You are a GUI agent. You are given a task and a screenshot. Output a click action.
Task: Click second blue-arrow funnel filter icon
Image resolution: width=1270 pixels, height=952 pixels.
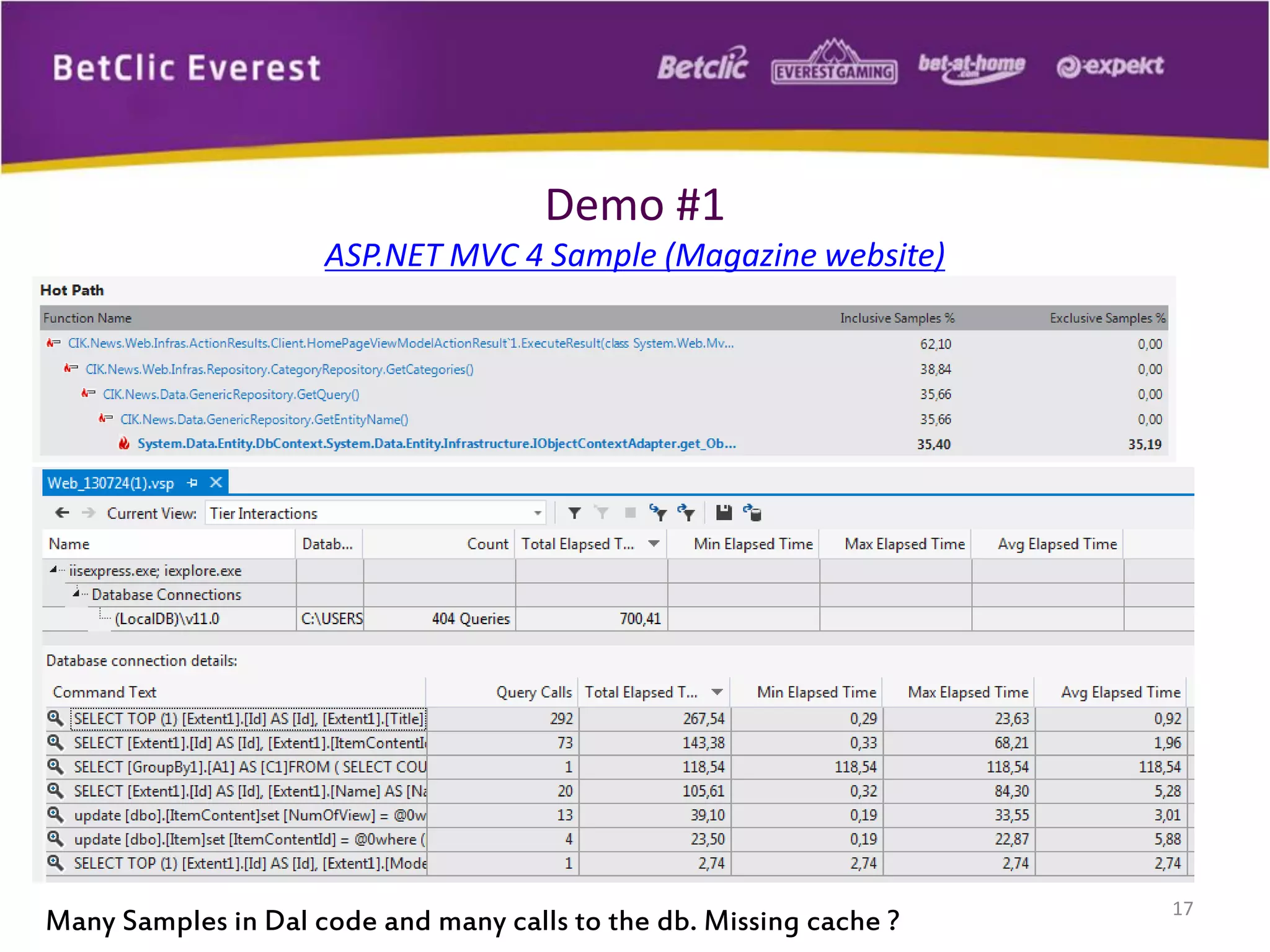click(x=686, y=512)
